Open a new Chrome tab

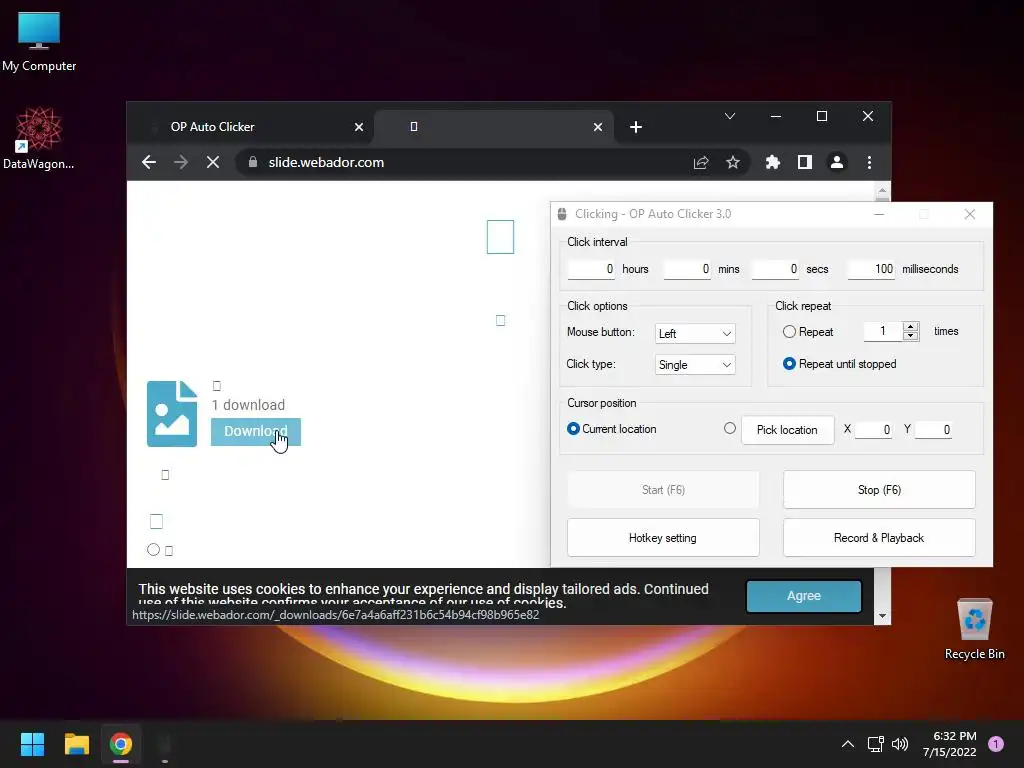(x=636, y=127)
